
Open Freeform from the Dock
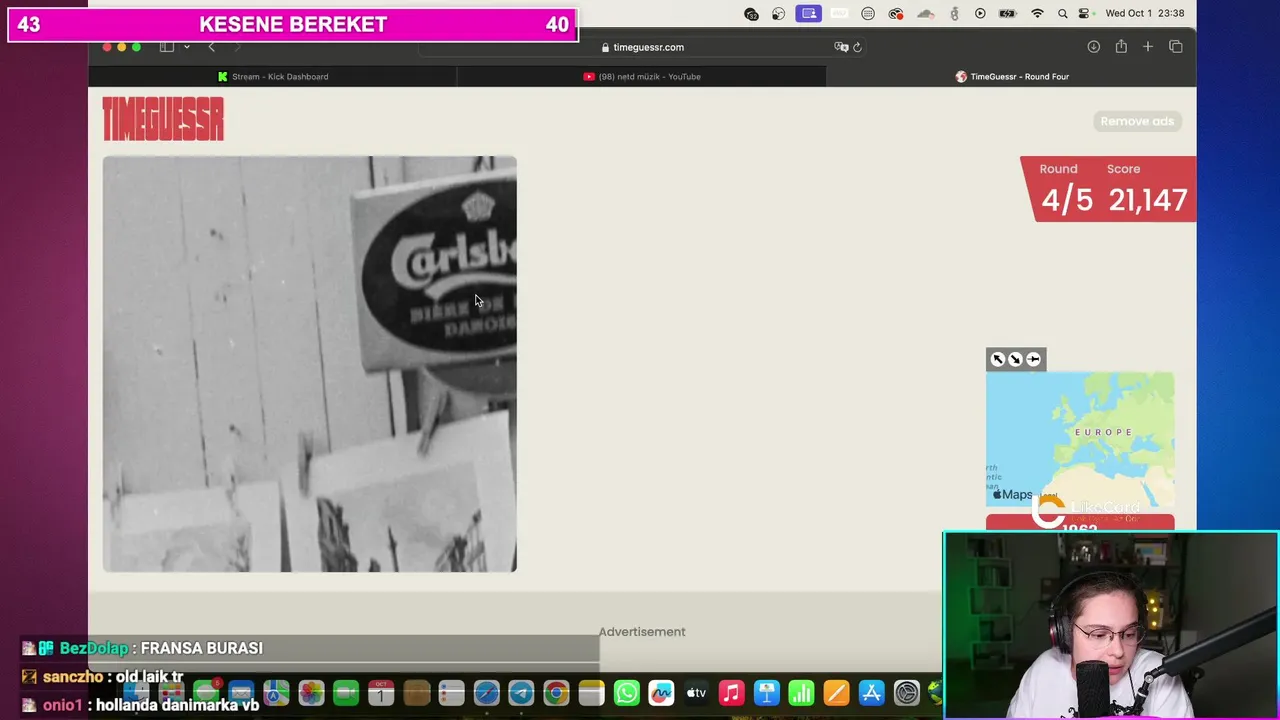(661, 692)
